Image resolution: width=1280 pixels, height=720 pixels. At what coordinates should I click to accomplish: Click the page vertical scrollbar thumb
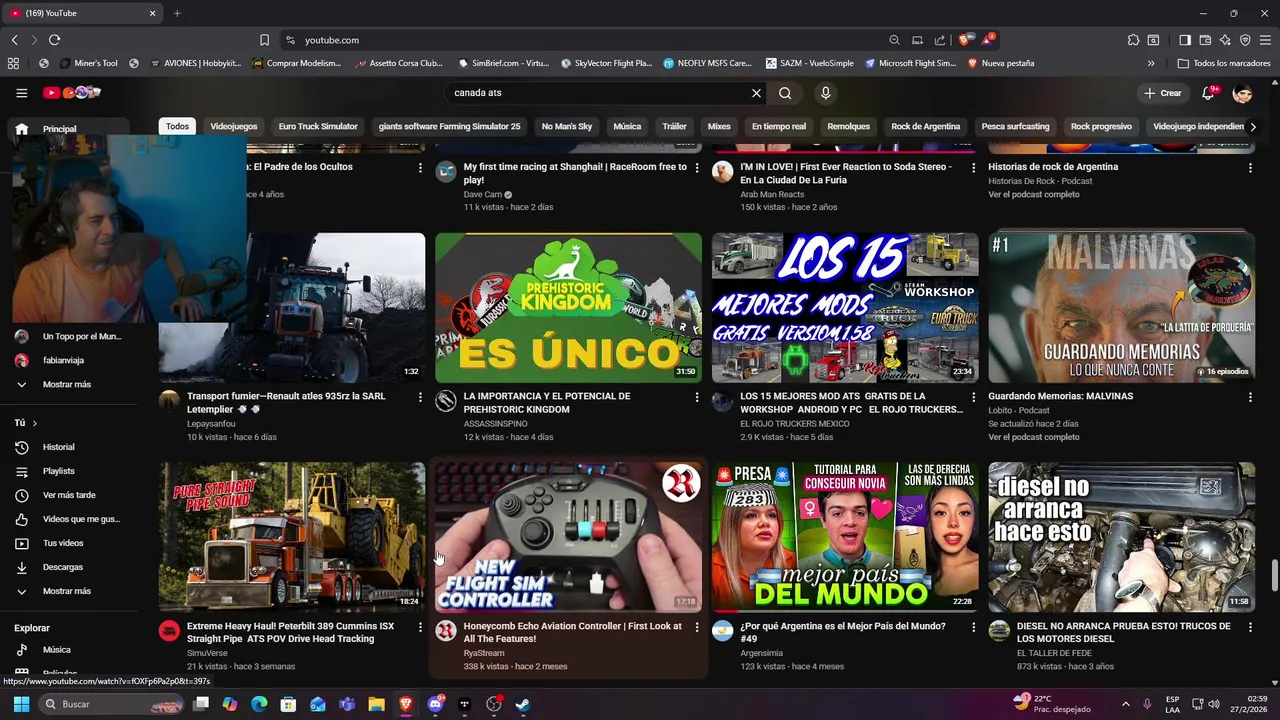(x=1274, y=576)
